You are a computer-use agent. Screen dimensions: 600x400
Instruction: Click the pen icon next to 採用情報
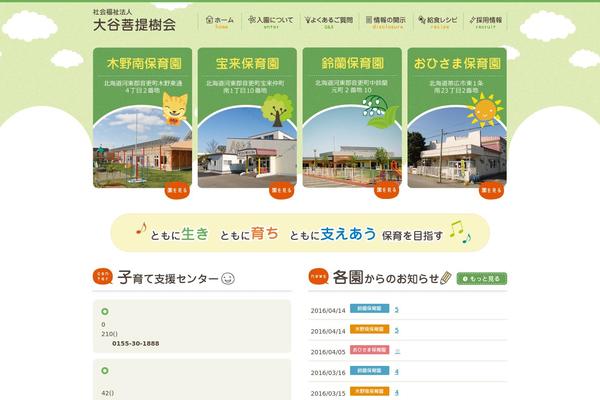tap(472, 20)
